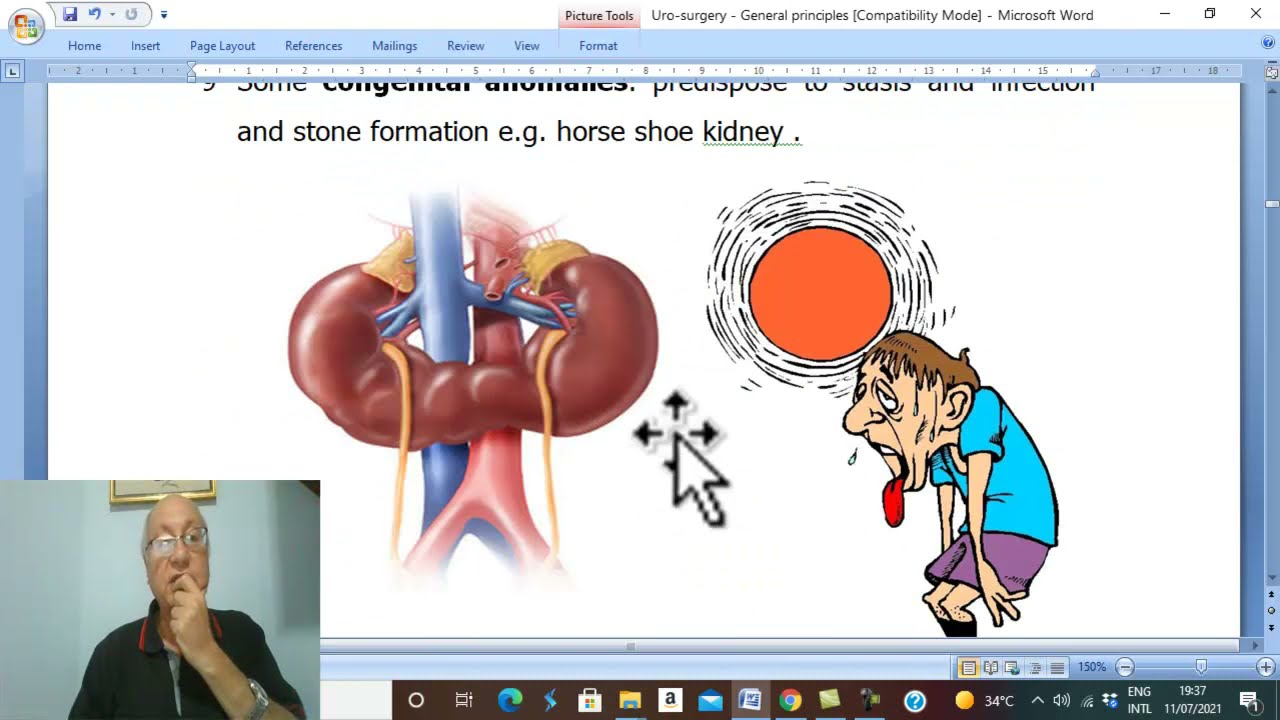Click the Cortana search circle on taskbar
Viewport: 1280px width, 720px height.
pyautogui.click(x=416, y=700)
